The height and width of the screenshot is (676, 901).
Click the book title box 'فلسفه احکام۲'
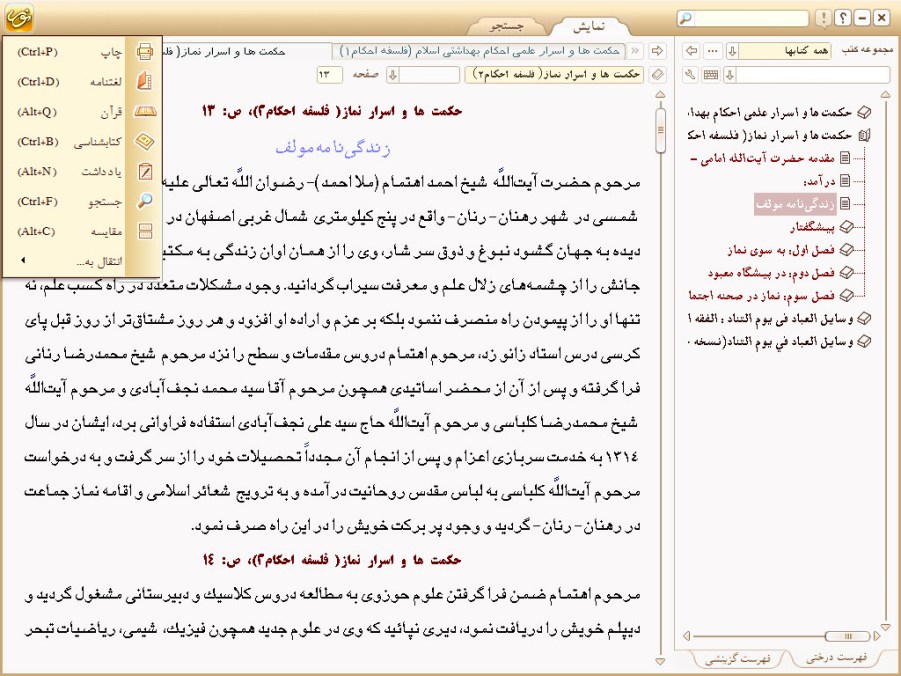point(555,74)
